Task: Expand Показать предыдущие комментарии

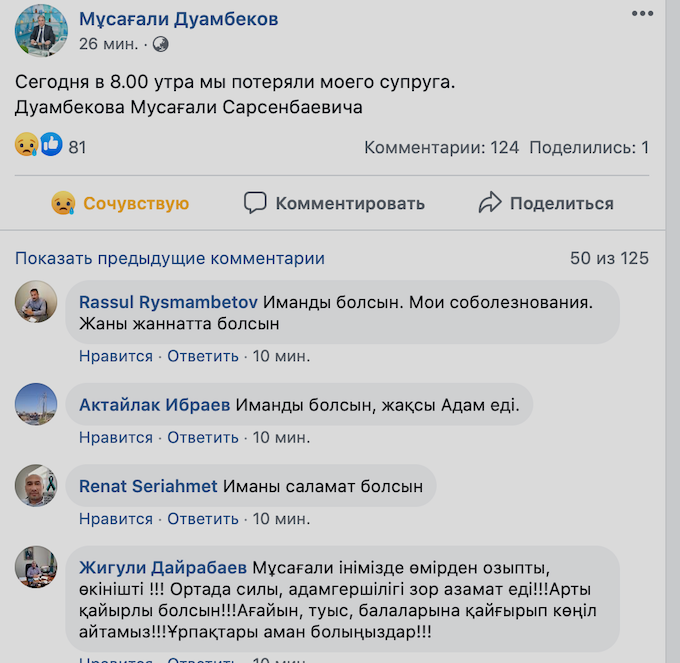Action: pyautogui.click(x=170, y=258)
